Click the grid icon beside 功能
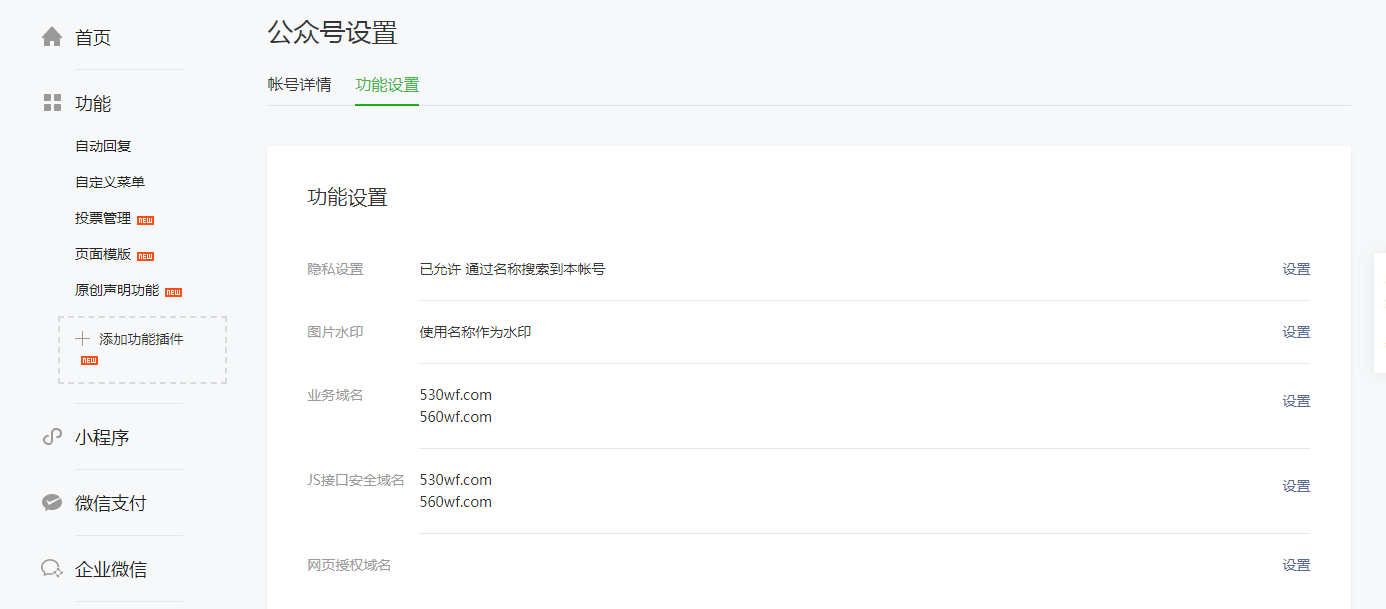This screenshot has height=609, width=1386. [52, 103]
